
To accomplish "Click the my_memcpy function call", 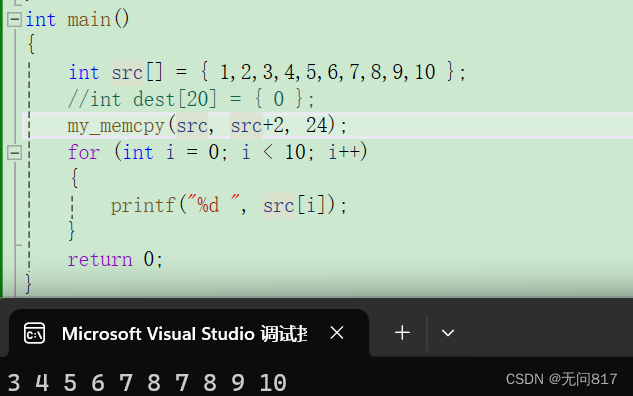I will tap(116, 126).
